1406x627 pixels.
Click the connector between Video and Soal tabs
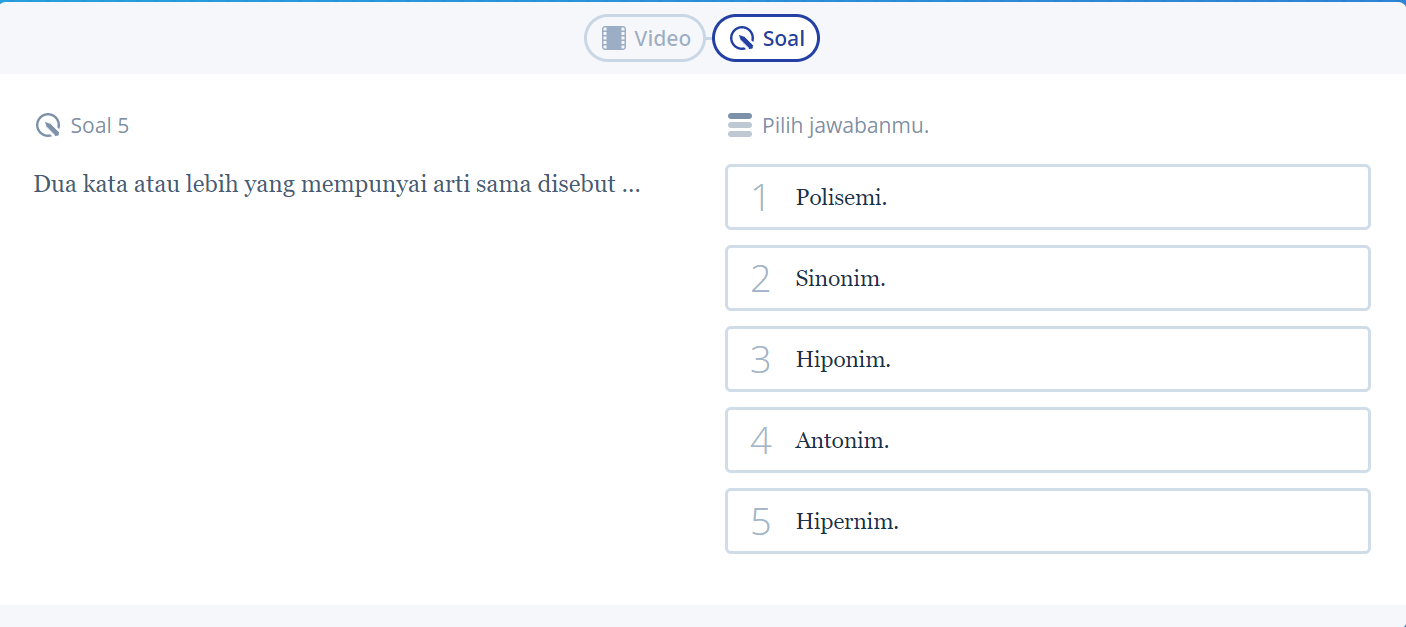(707, 38)
